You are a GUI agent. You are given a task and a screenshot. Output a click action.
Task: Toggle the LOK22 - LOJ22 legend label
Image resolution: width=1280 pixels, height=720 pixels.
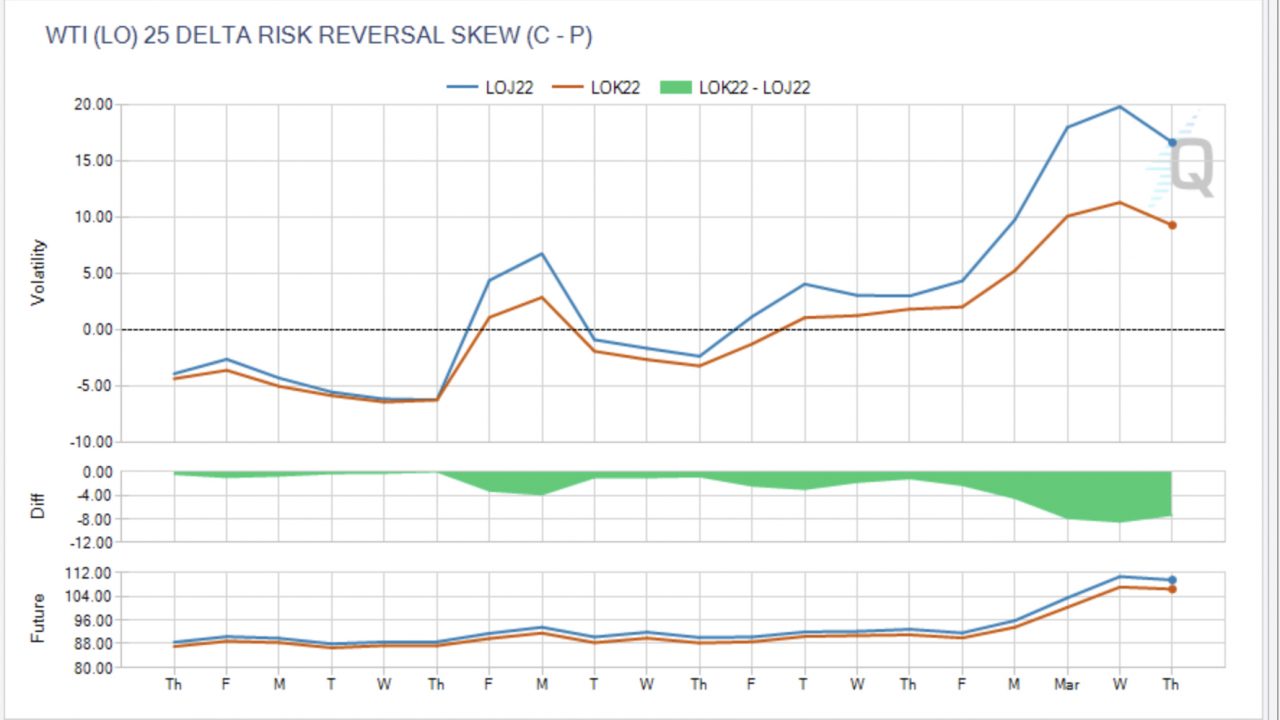(754, 88)
